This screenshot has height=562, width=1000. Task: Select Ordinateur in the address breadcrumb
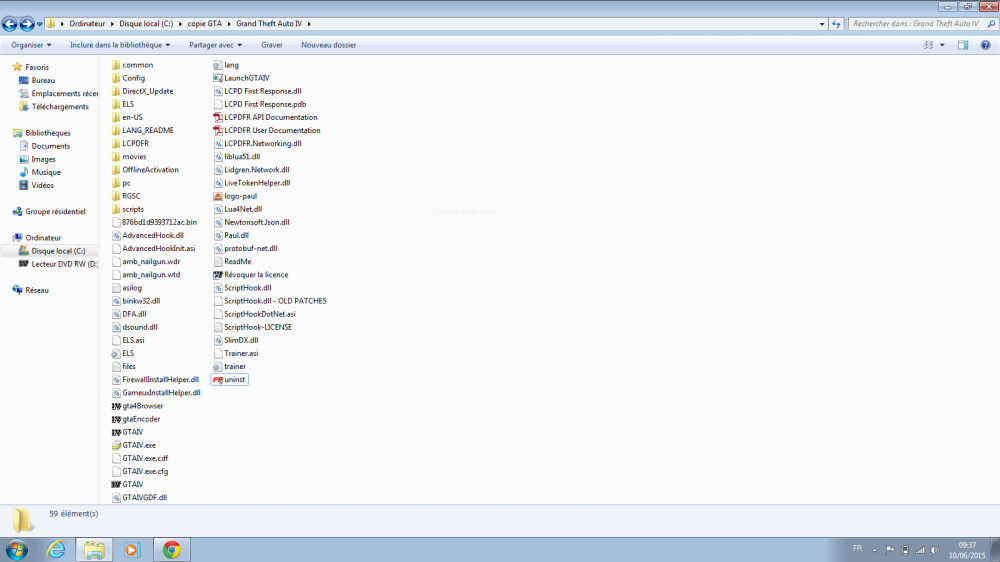87,24
